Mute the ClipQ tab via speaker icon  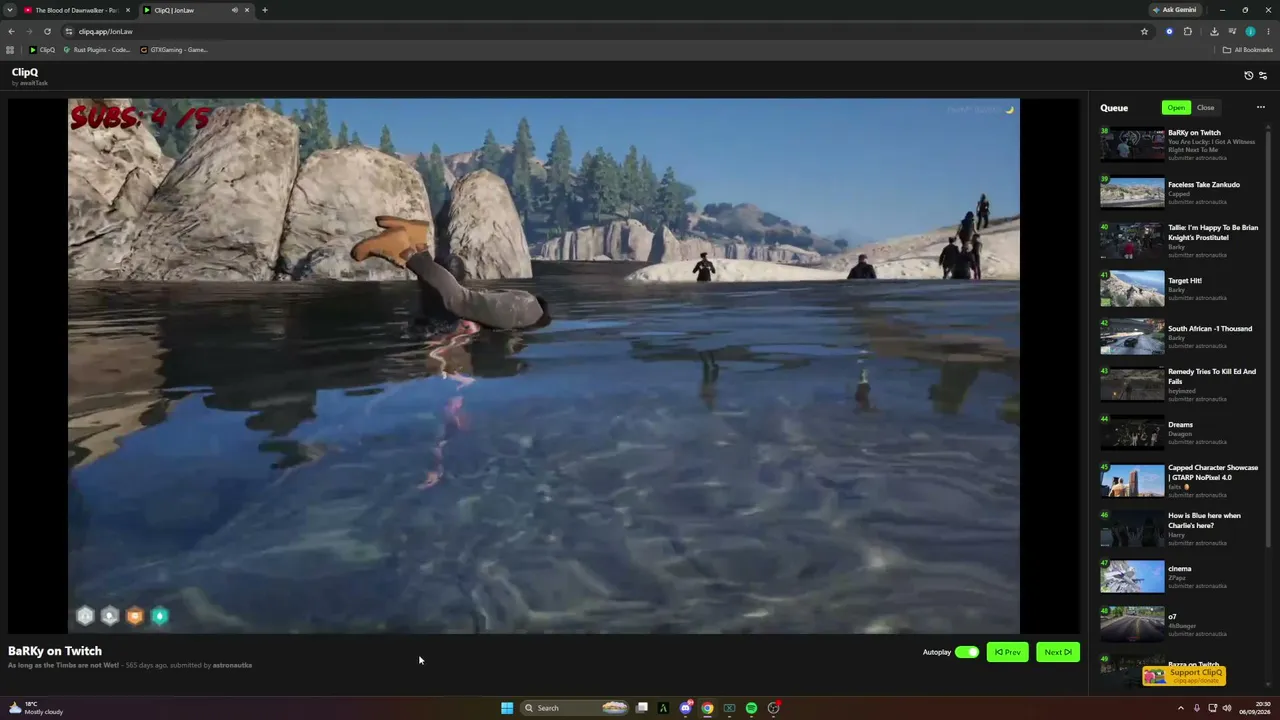235,10
